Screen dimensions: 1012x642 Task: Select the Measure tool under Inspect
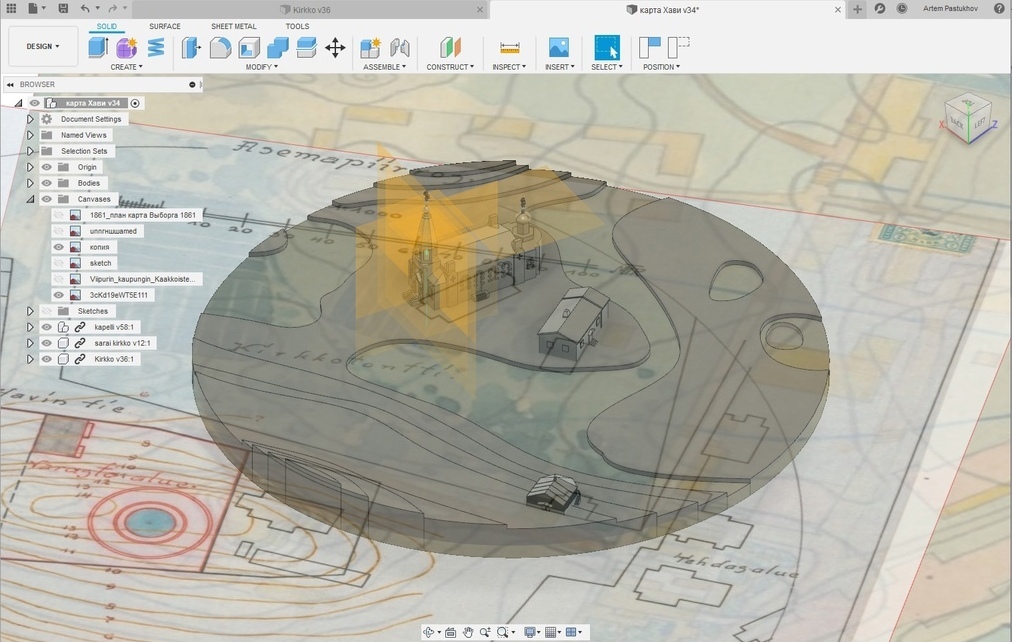click(x=510, y=47)
